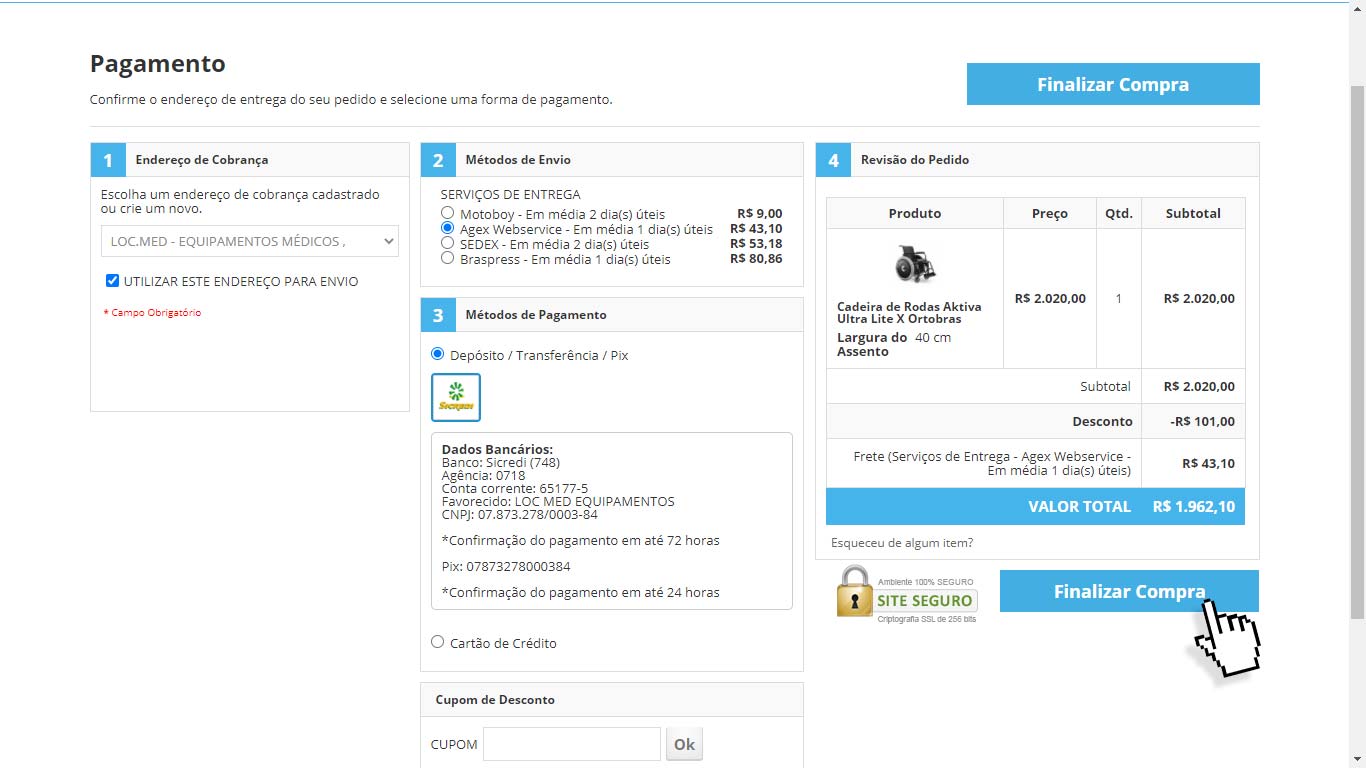Click the Sicredi bank logo icon
Screen dimensions: 1366x768
point(456,397)
